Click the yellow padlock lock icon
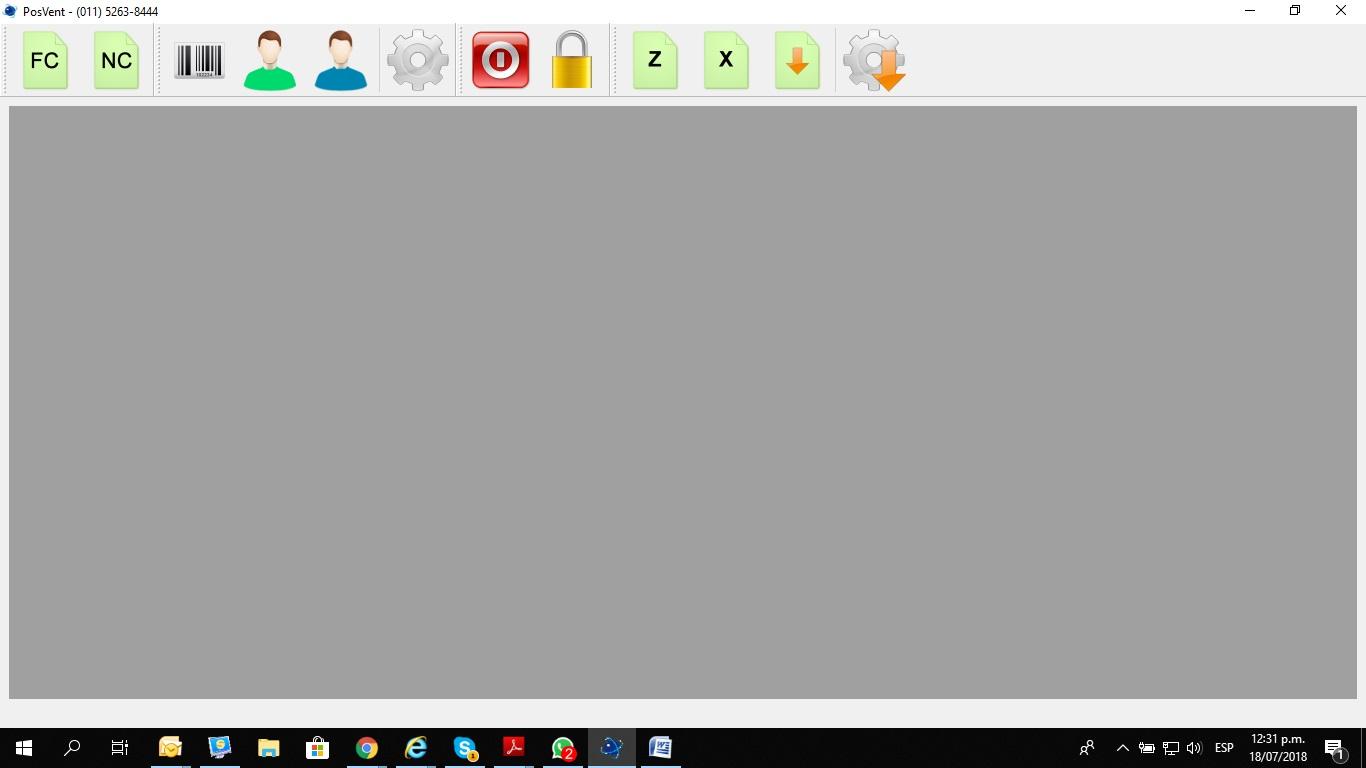Screen dimensions: 1366x768 pyautogui.click(x=572, y=61)
